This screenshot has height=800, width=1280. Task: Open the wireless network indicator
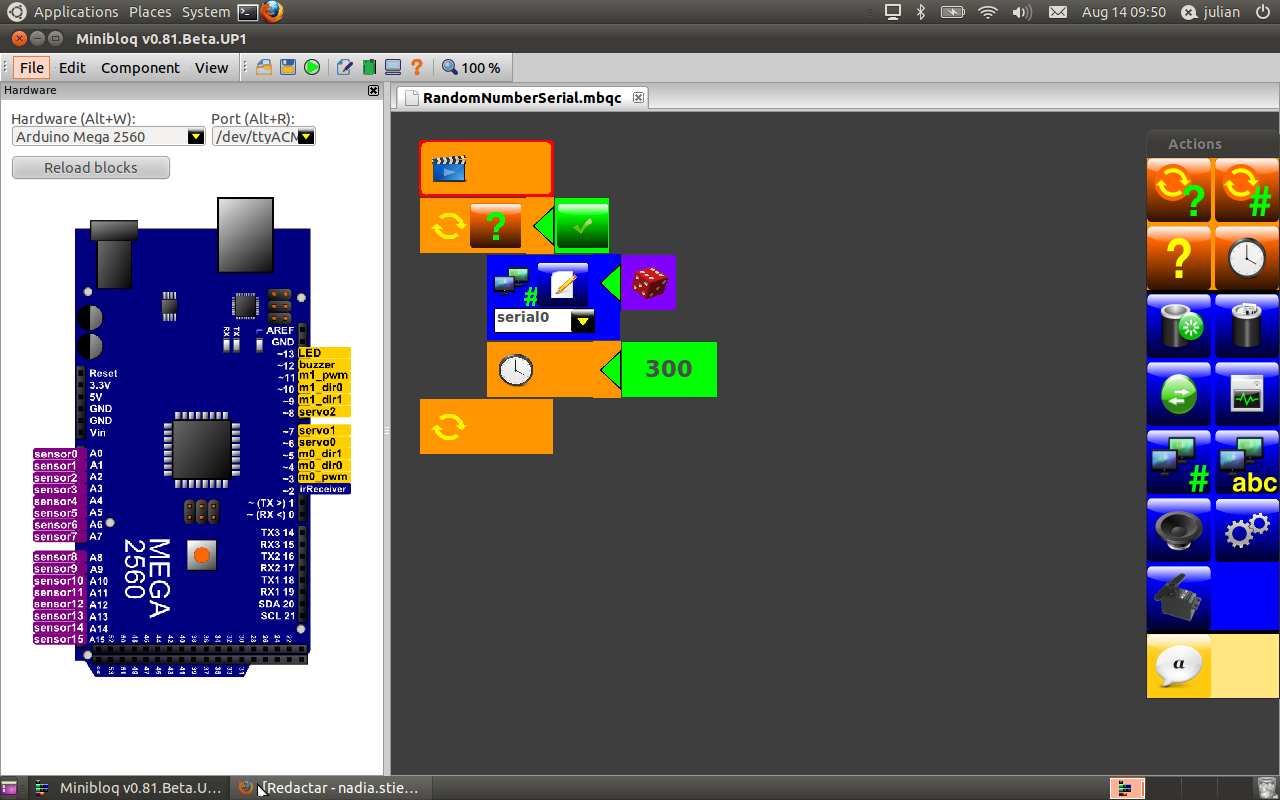(988, 12)
